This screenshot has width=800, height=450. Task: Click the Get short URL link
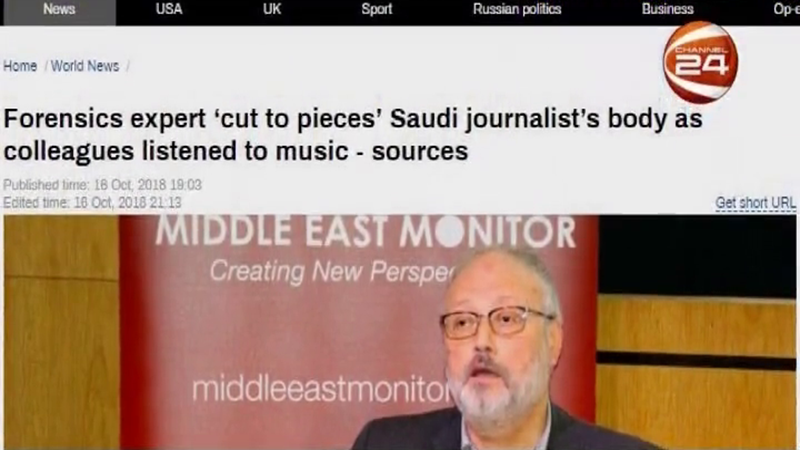(755, 203)
